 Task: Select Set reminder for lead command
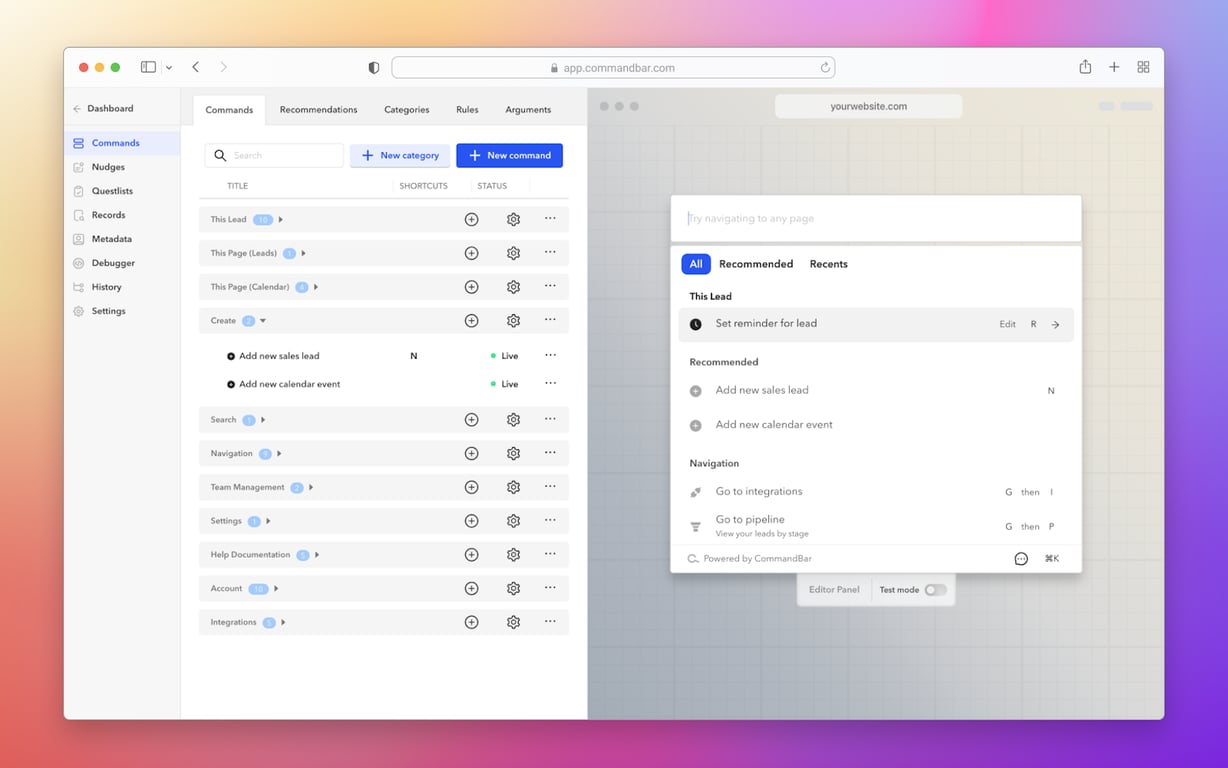point(876,324)
